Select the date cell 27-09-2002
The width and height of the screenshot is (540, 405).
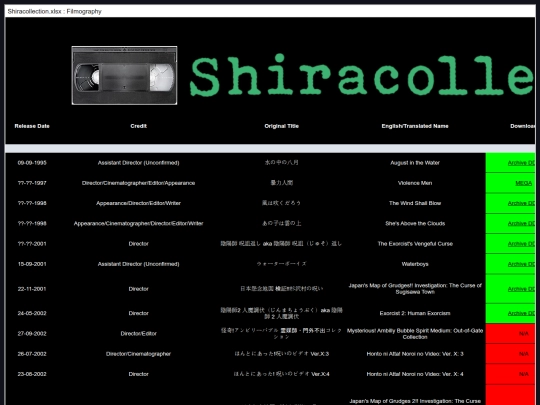[32, 334]
